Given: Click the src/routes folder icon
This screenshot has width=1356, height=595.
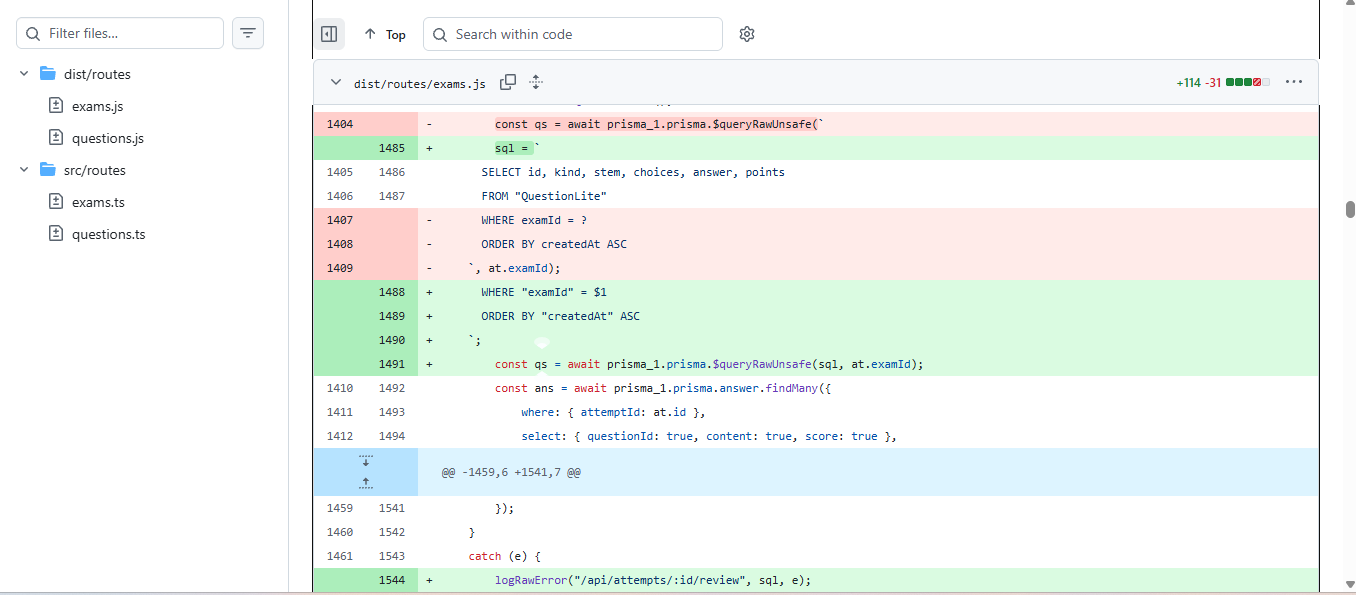Looking at the screenshot, I should click(x=47, y=170).
